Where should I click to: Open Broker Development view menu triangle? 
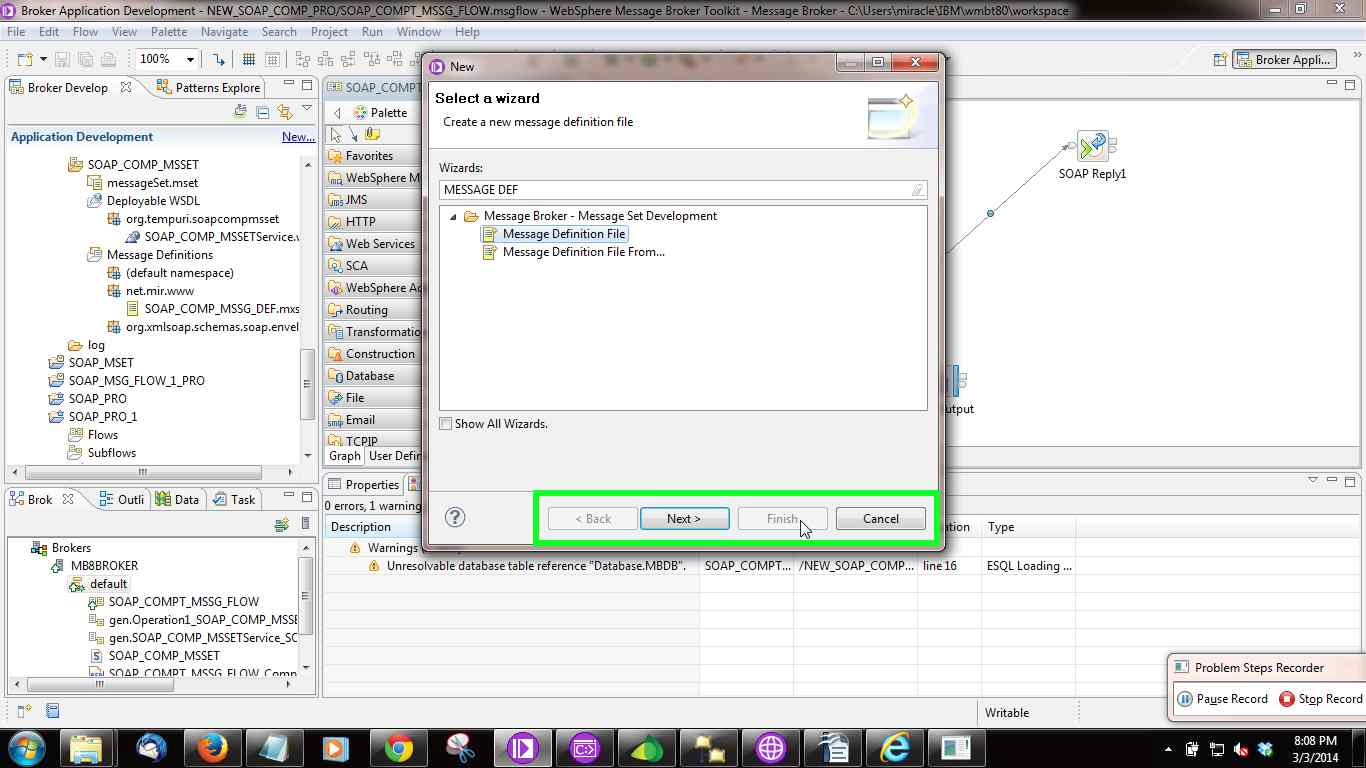[307, 109]
